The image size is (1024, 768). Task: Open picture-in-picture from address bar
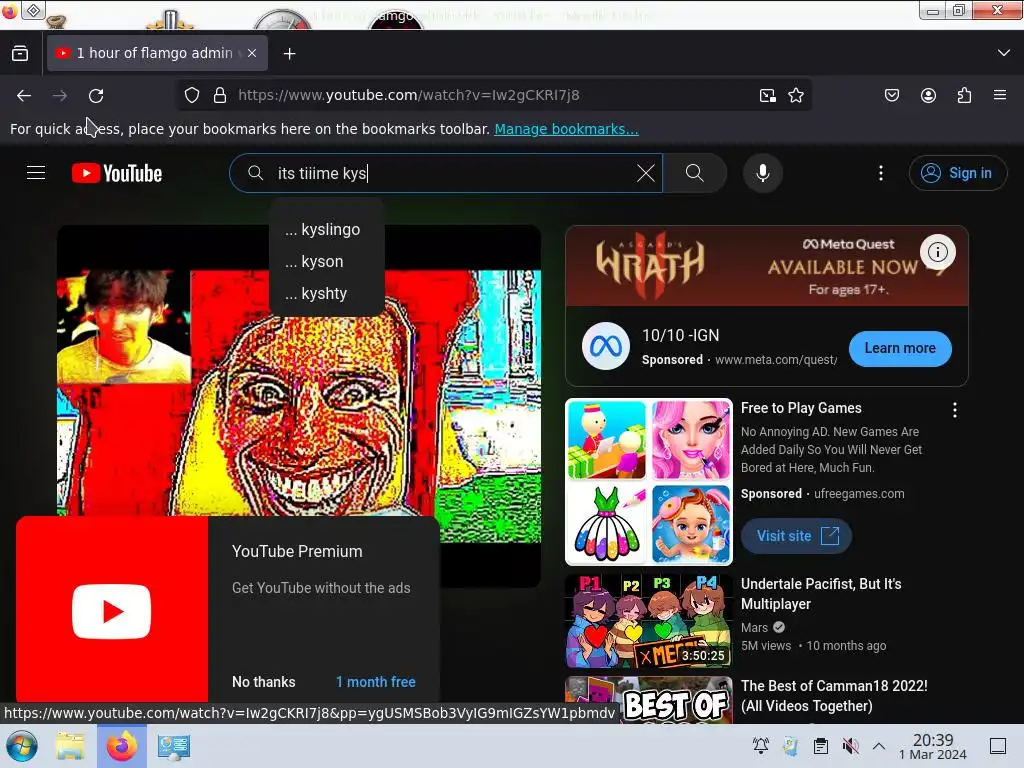768,95
